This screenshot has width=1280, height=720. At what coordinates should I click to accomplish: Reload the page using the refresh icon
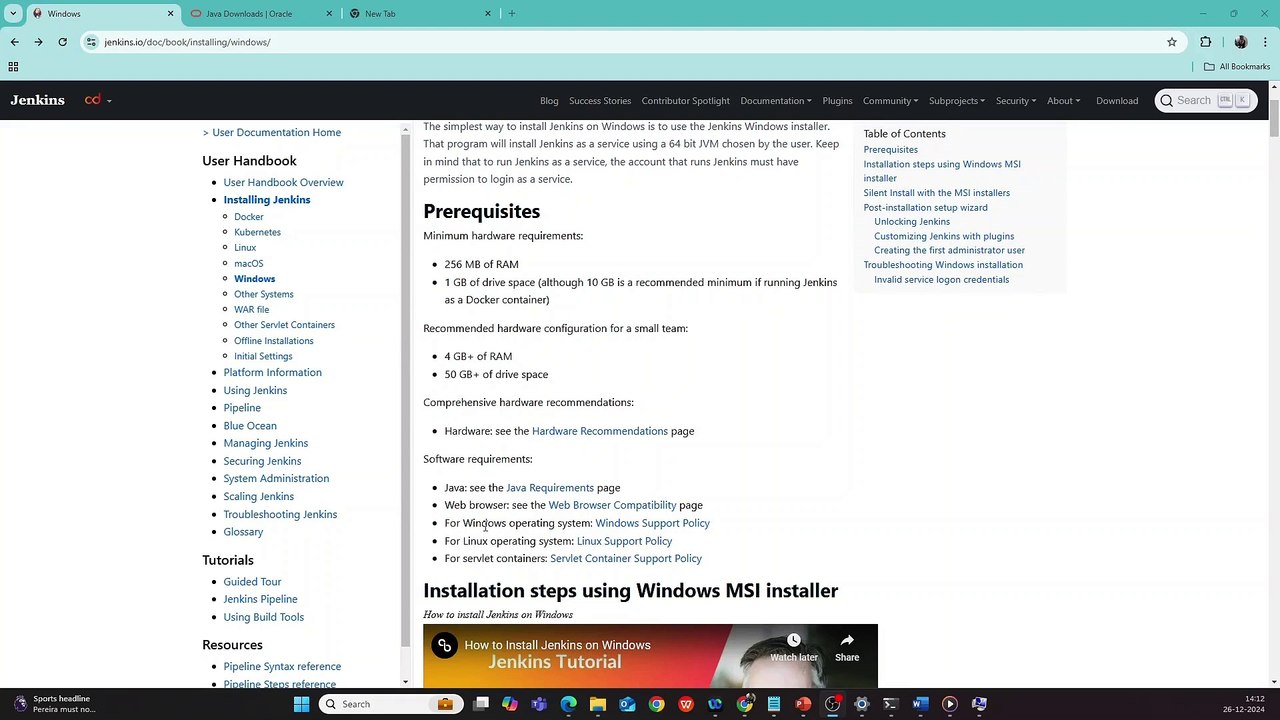[62, 42]
